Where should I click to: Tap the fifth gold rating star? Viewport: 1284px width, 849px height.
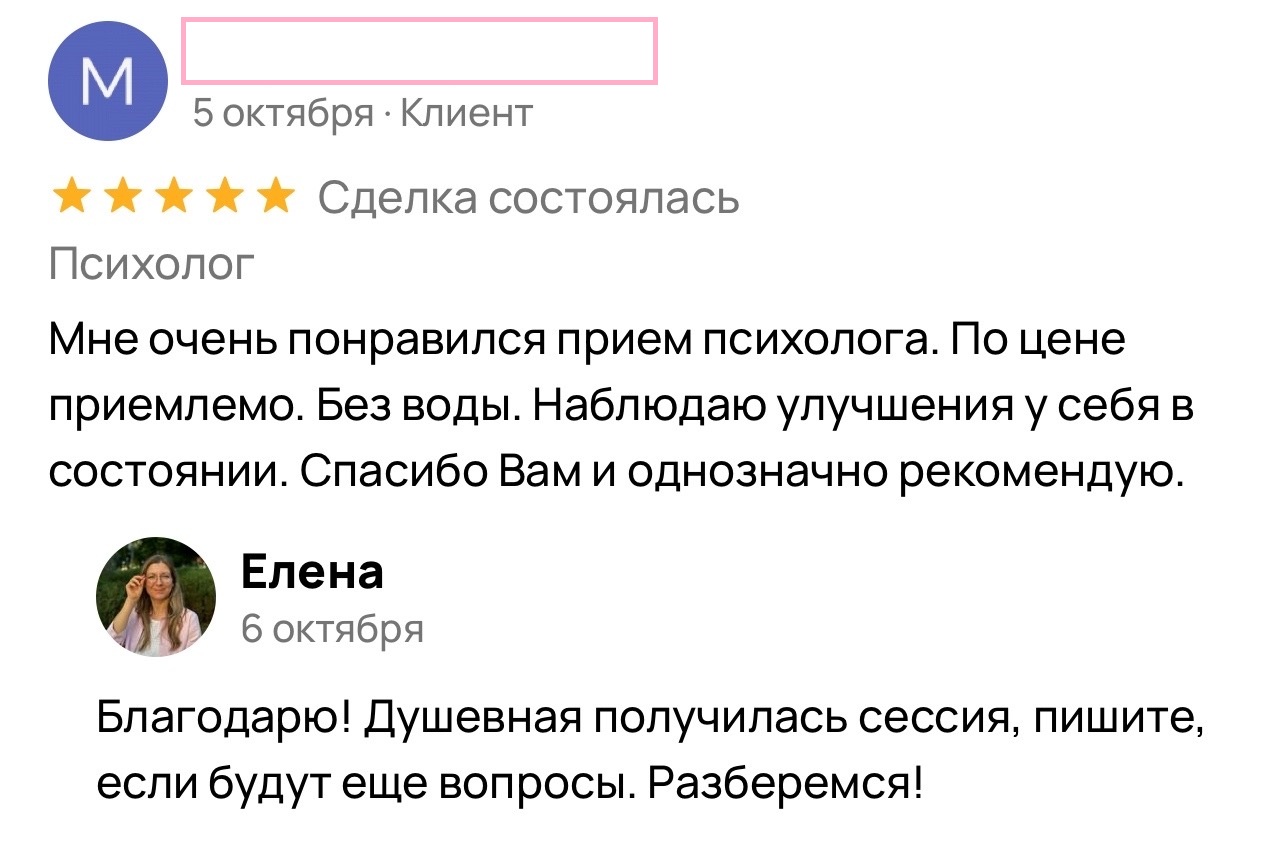tap(275, 198)
